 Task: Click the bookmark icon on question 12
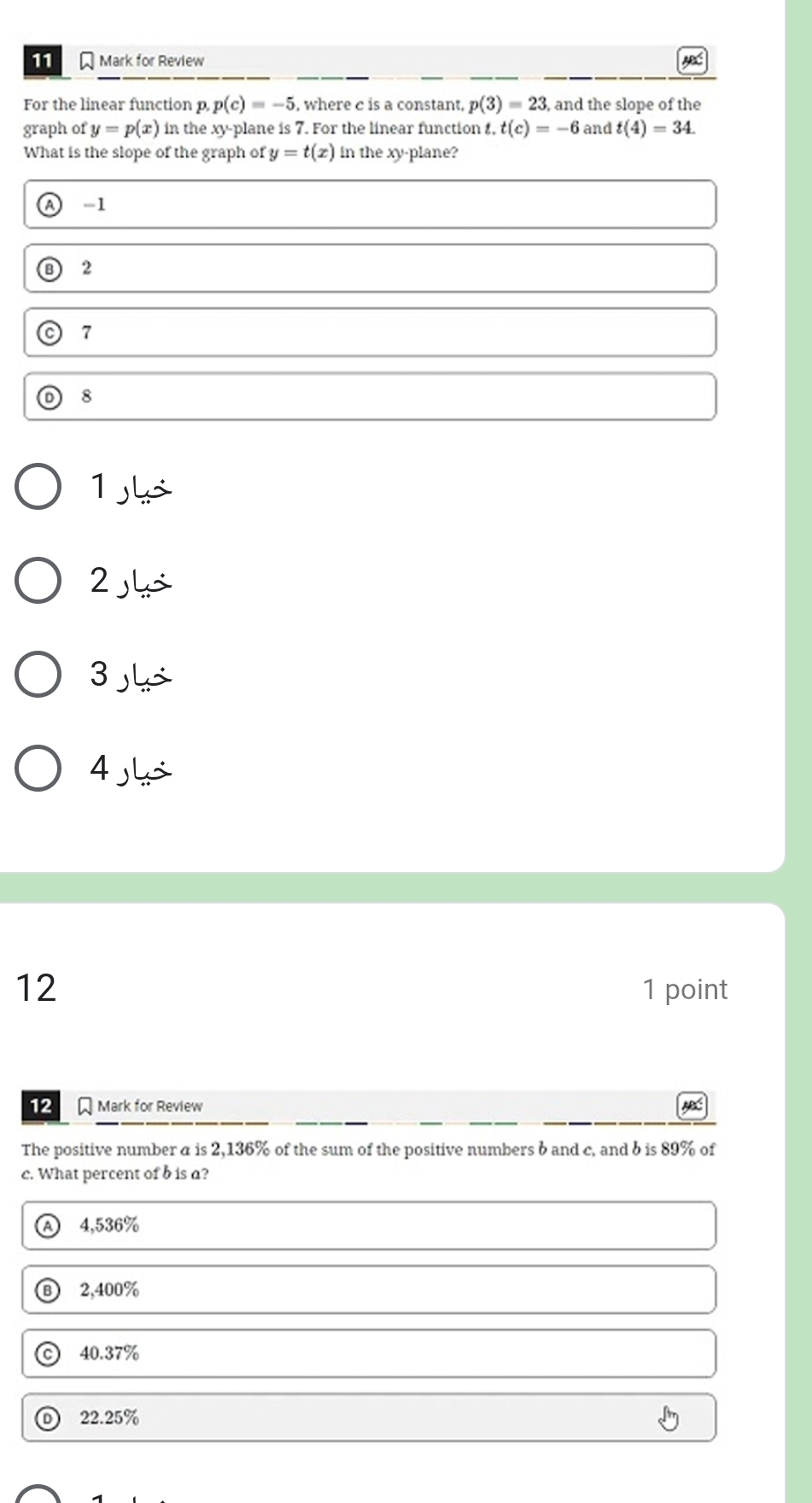(x=85, y=1107)
